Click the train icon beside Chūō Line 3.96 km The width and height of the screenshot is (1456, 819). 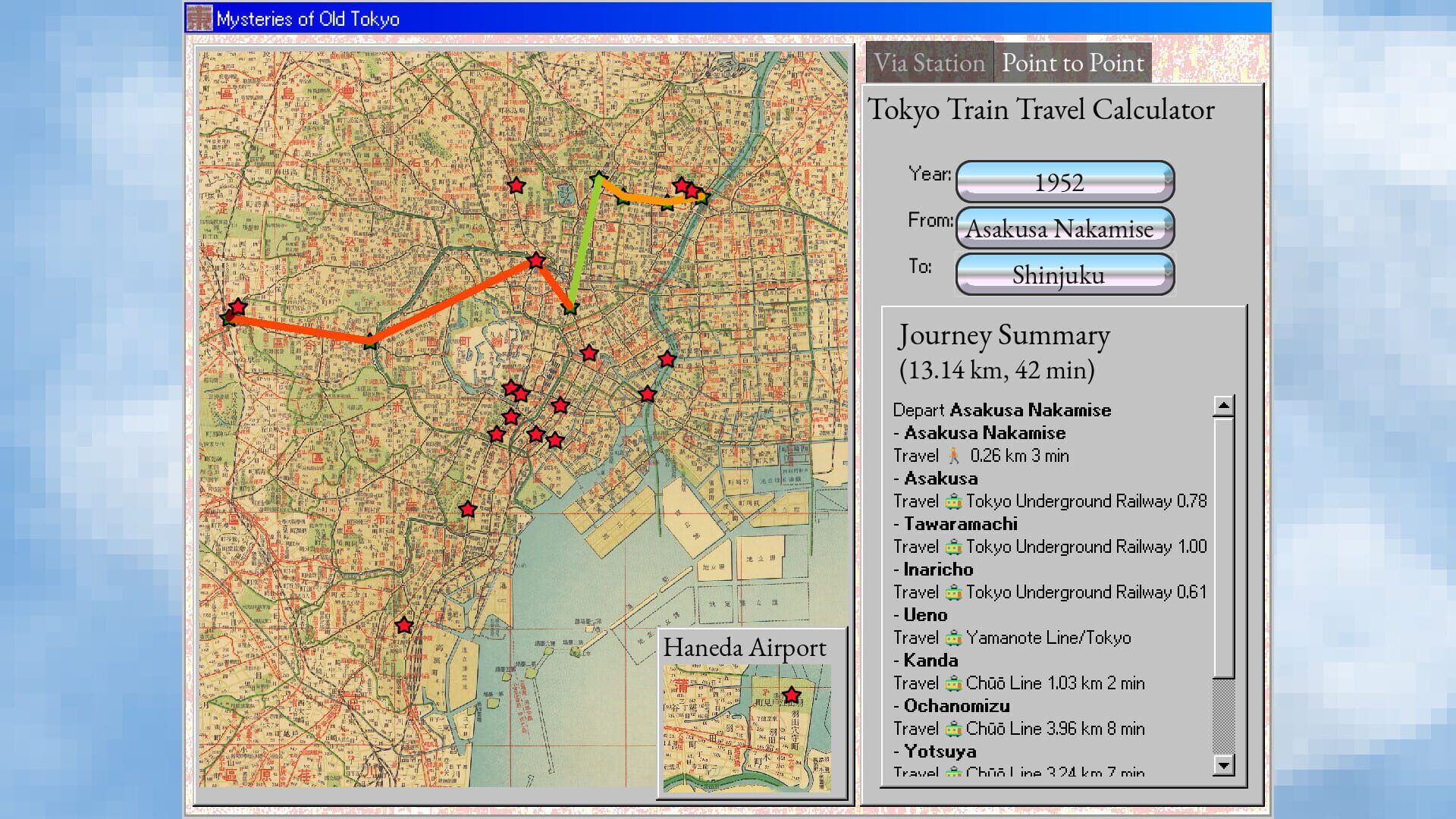[955, 729]
